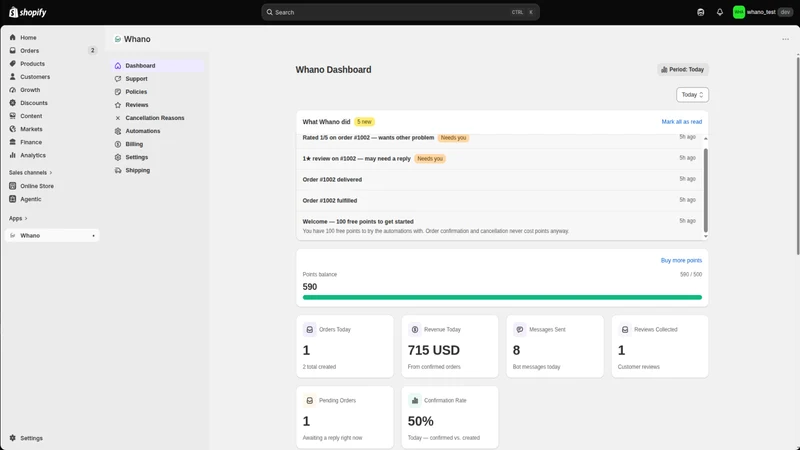Open the Whano Support page icon
Screen dimensions: 800x450
click(118, 79)
